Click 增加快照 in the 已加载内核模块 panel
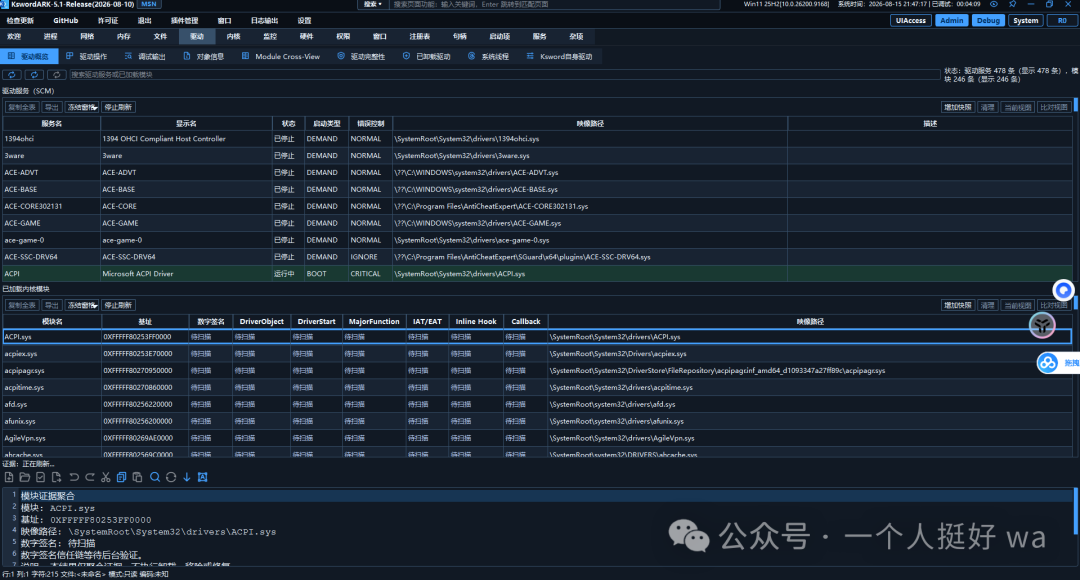 pyautogui.click(x=957, y=305)
